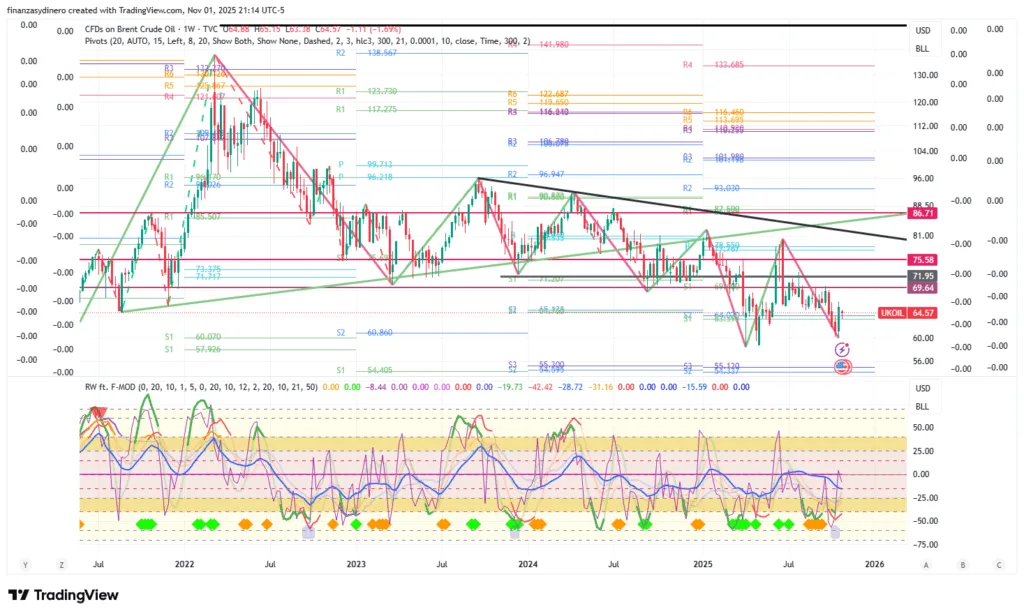
Task: Click the B scale marker at bottom right
Action: point(962,564)
